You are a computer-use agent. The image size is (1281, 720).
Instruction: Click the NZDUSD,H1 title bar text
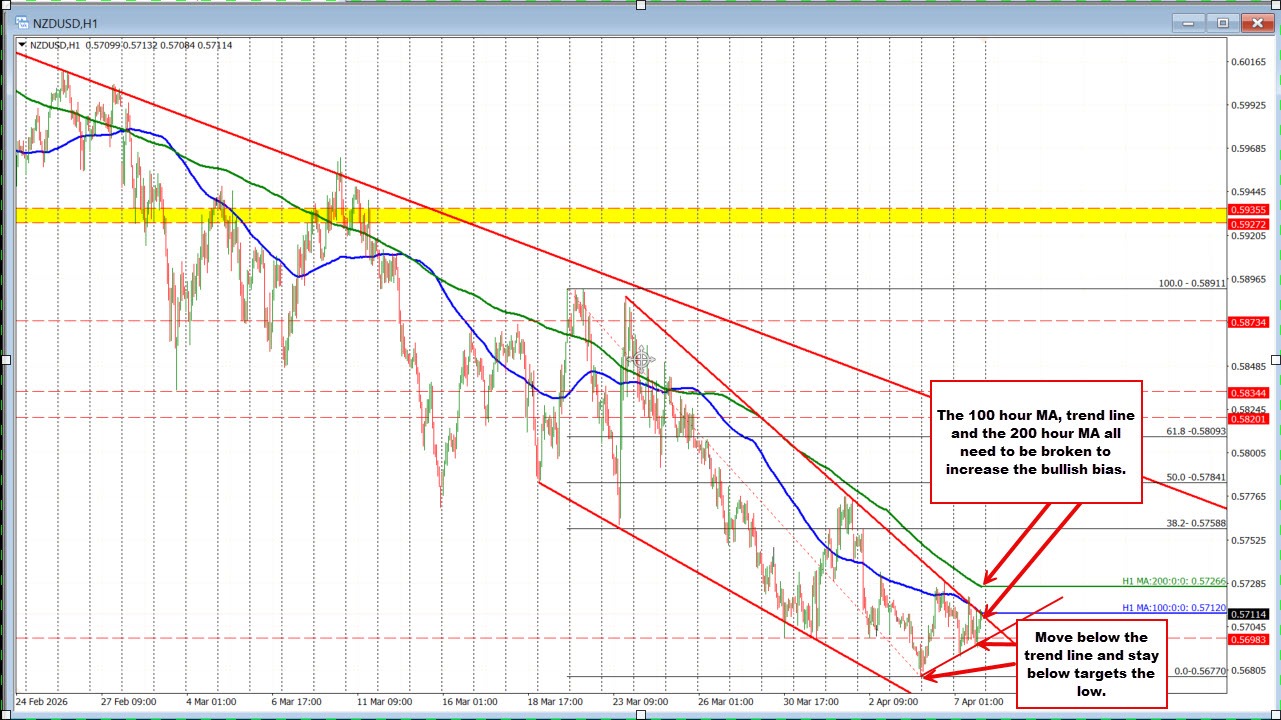pos(66,21)
